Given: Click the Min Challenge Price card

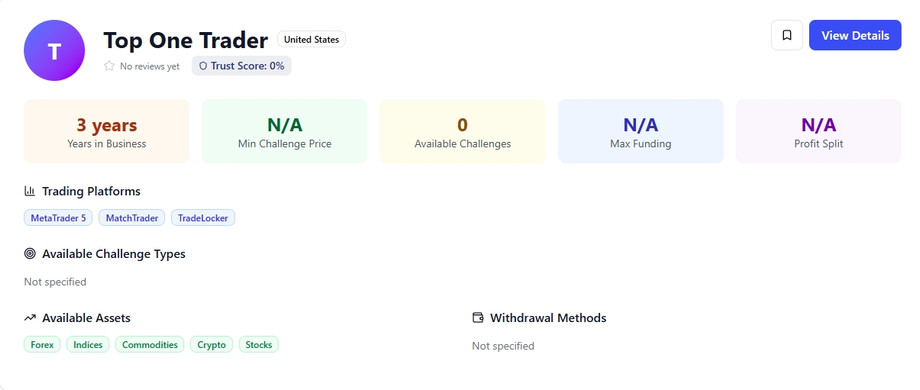Looking at the screenshot, I should (x=285, y=131).
